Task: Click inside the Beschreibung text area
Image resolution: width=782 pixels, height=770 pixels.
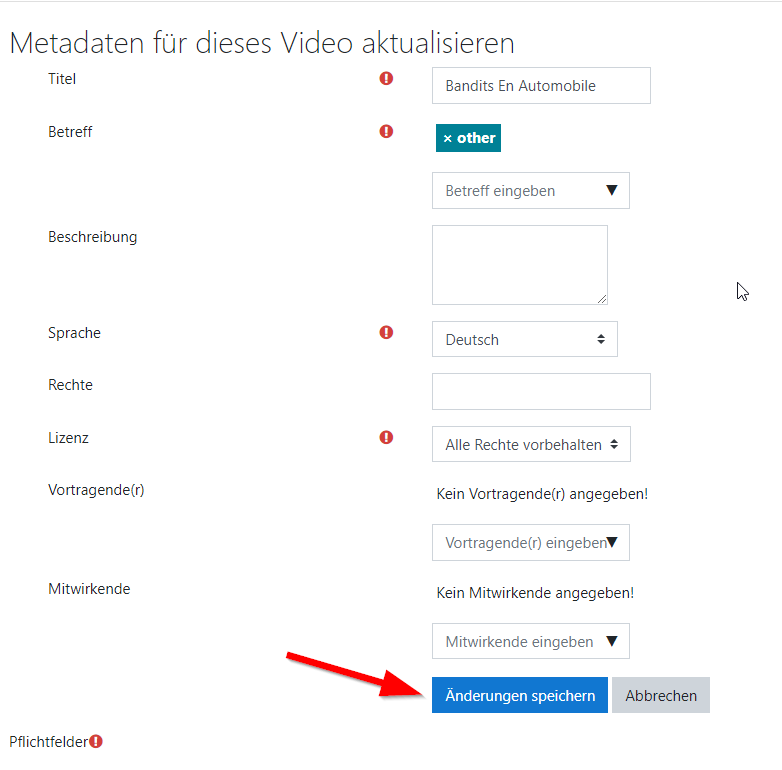Action: pos(519,264)
